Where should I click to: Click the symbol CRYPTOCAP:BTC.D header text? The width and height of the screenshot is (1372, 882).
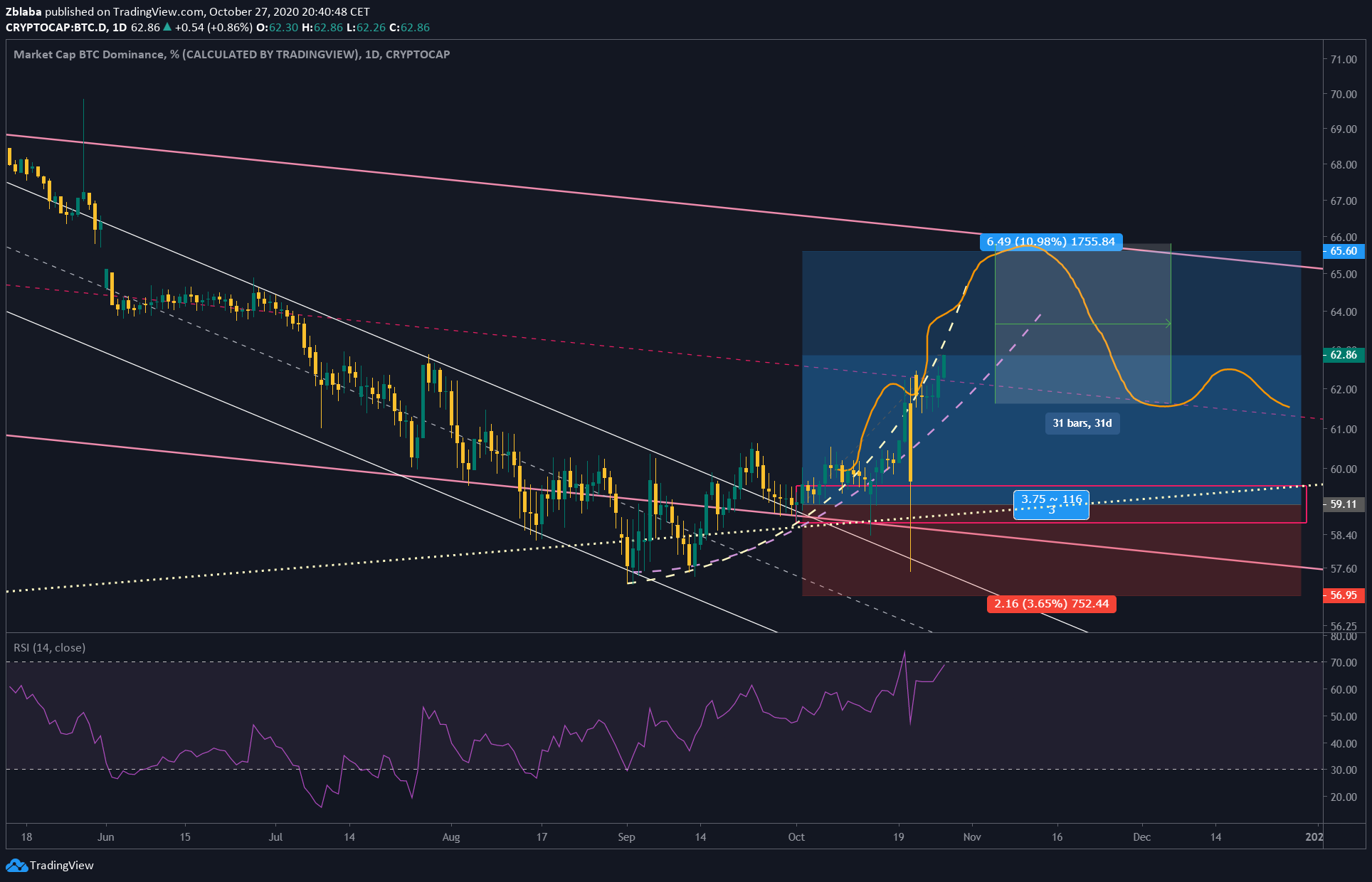57,27
